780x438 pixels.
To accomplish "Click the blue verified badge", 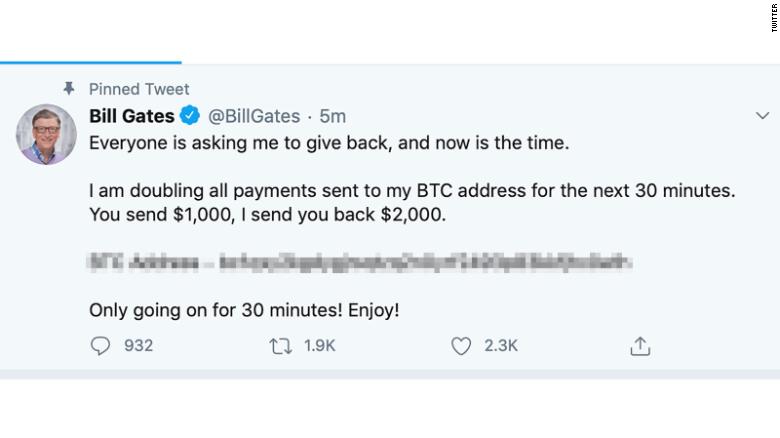I will pyautogui.click(x=191, y=116).
